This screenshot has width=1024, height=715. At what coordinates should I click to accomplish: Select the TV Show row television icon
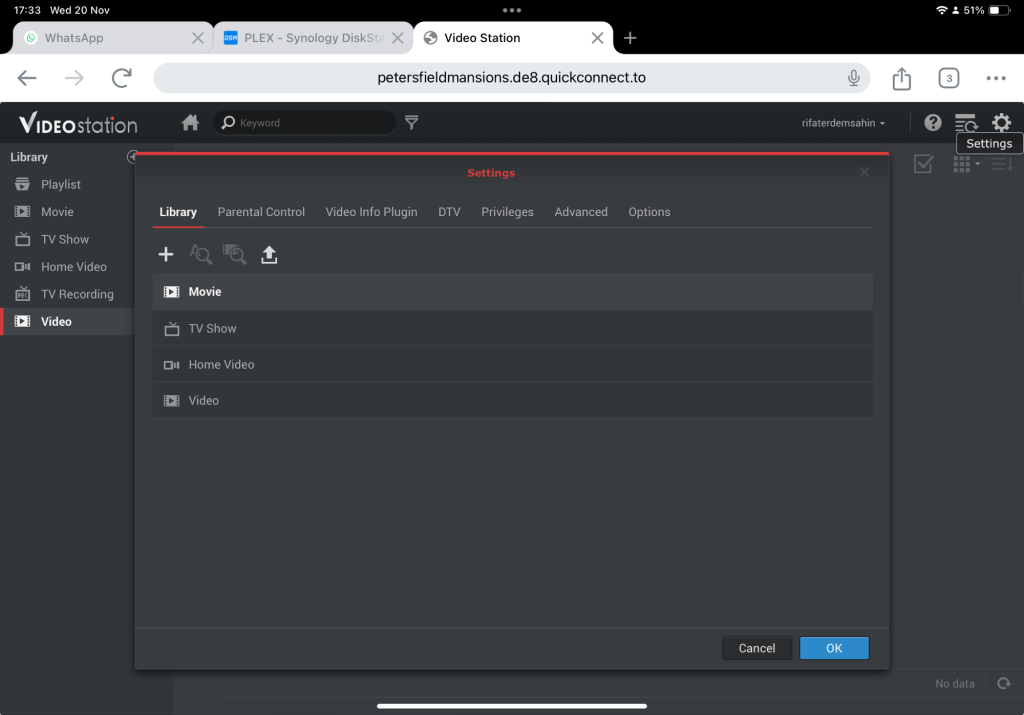(x=171, y=328)
